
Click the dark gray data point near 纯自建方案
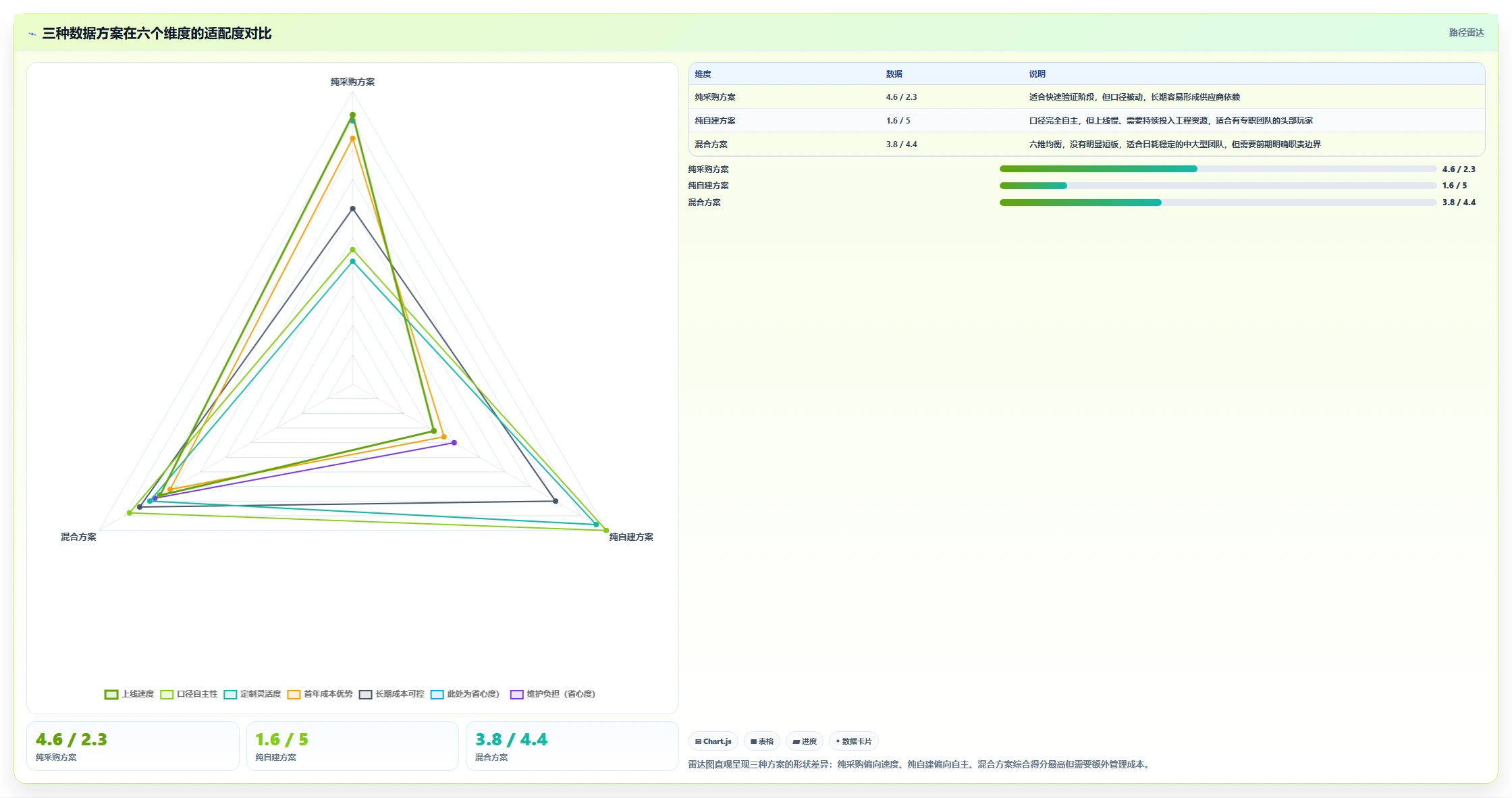point(556,501)
